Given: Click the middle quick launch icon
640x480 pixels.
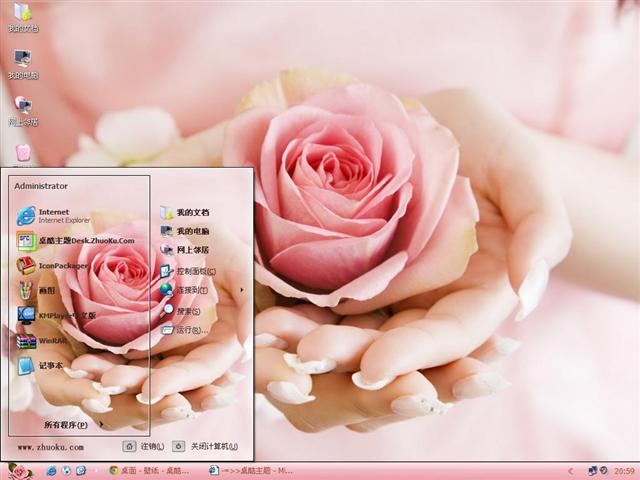Looking at the screenshot, I should 66,471.
